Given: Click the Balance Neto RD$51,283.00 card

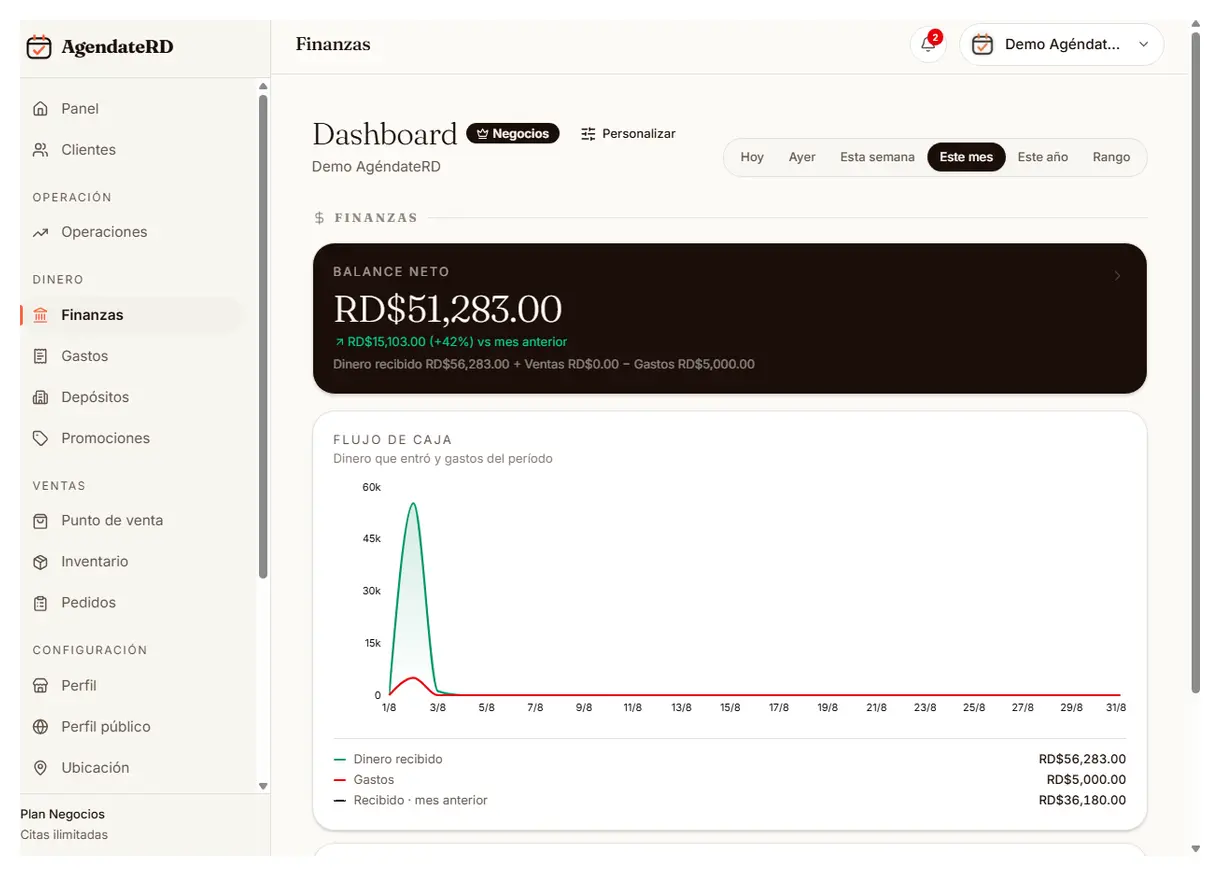Looking at the screenshot, I should click(730, 319).
